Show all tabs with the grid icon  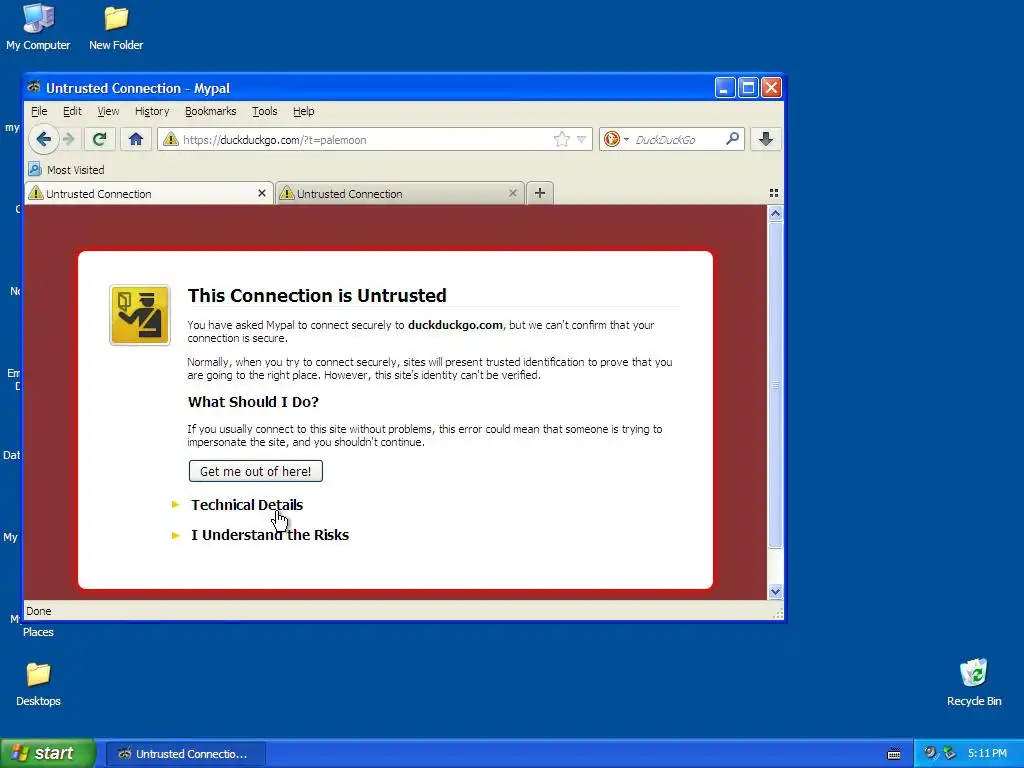click(774, 193)
